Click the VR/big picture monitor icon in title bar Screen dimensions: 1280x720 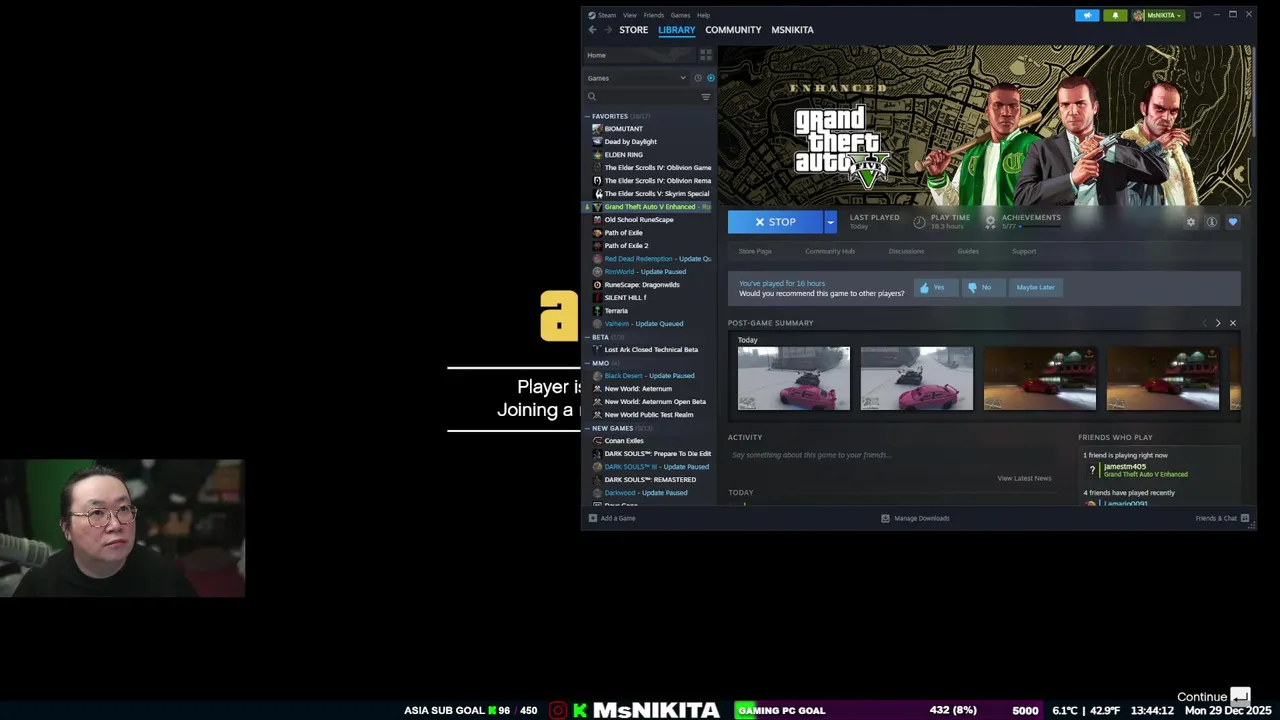[1197, 15]
